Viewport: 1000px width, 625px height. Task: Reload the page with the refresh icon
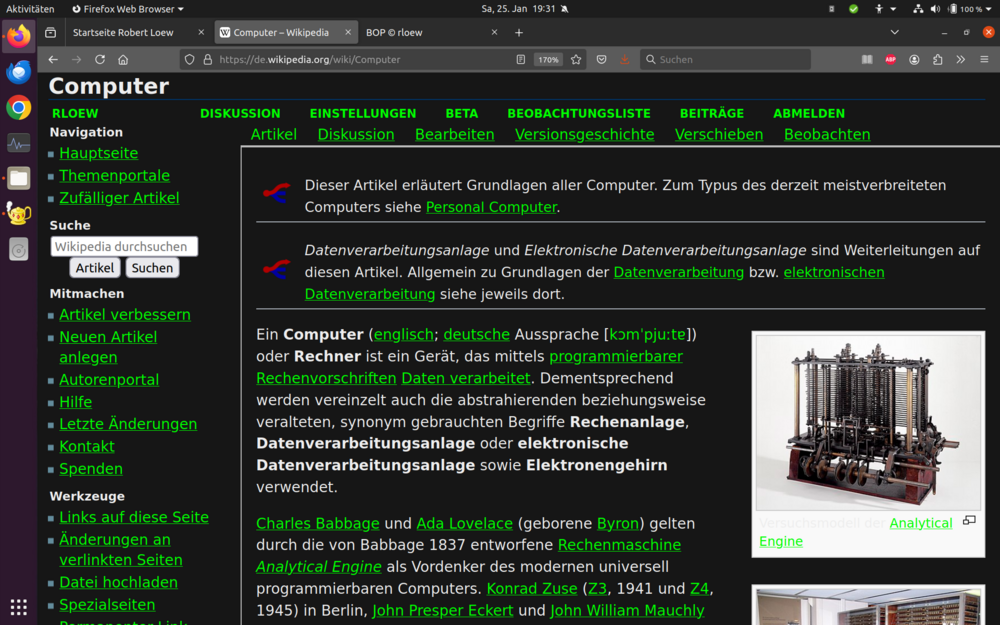[x=100, y=60]
